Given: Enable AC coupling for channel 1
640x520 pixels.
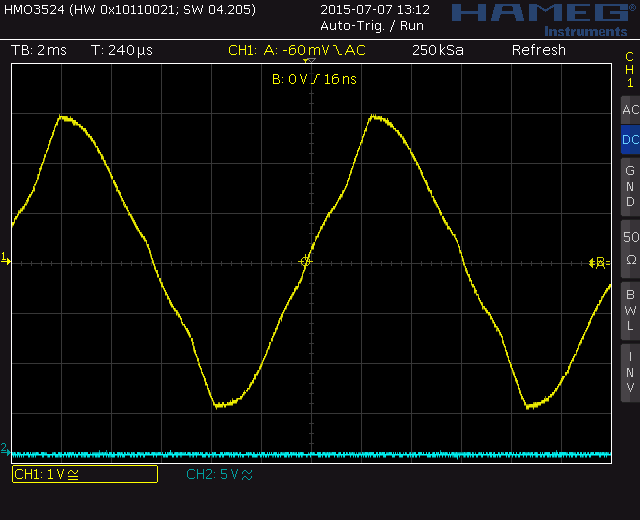Looking at the screenshot, I should [630, 110].
